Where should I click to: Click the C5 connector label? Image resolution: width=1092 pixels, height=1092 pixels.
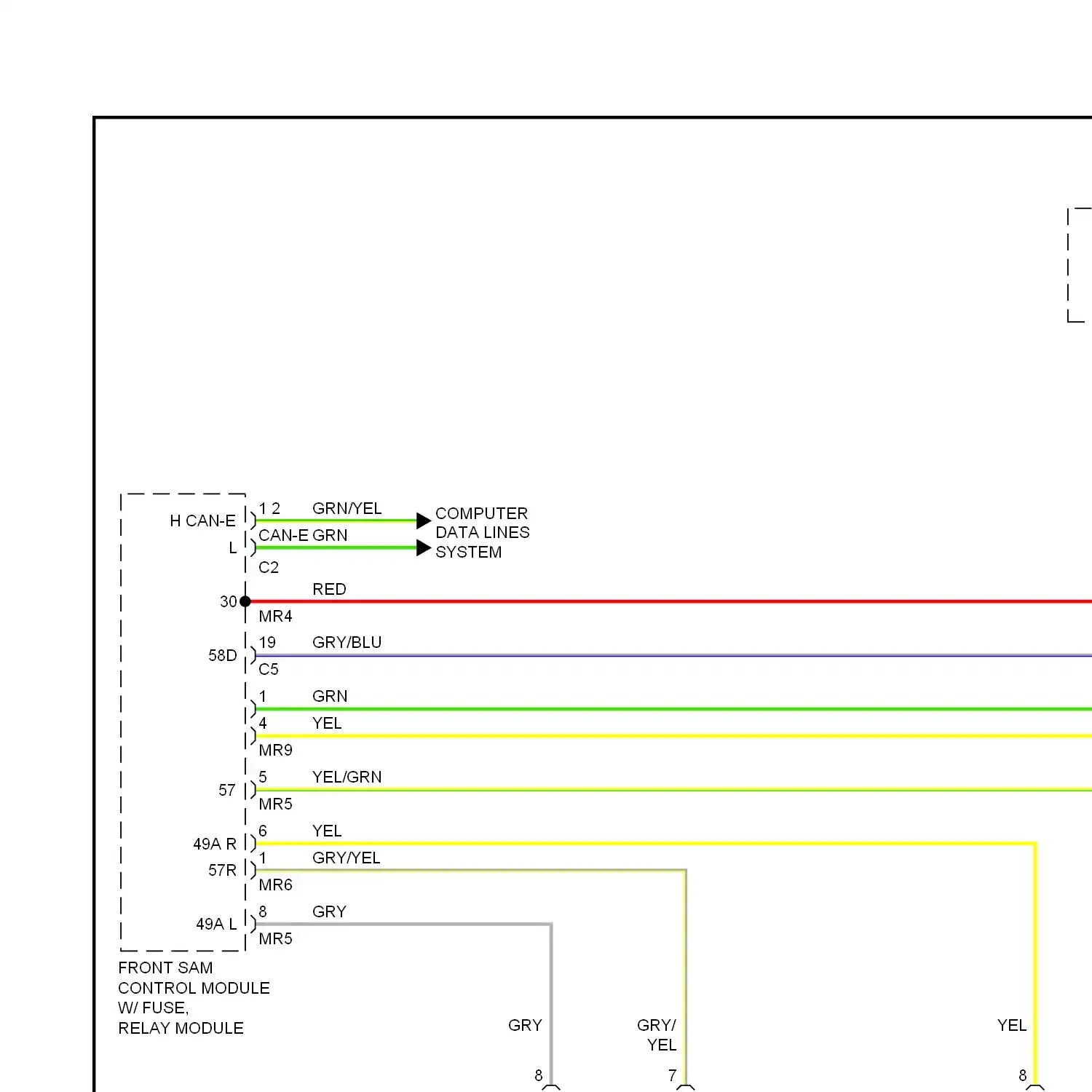click(269, 669)
